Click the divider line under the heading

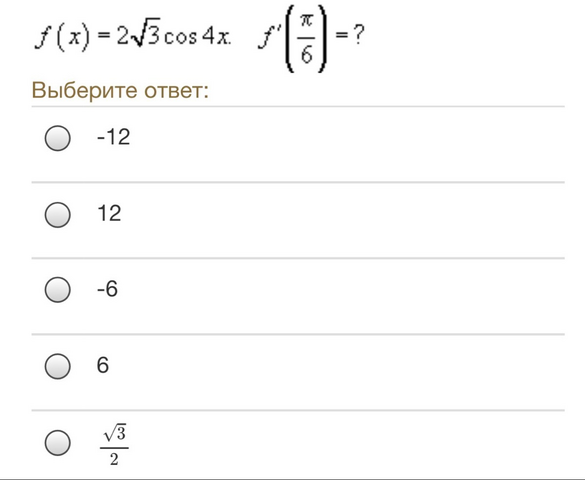[x=298, y=107]
